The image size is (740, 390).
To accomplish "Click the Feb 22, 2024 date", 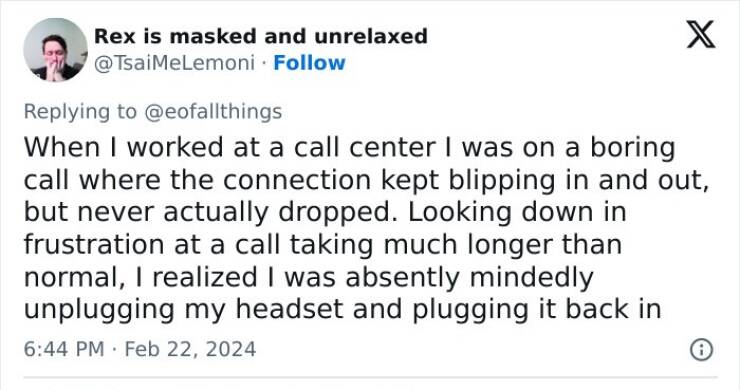I will 190,349.
